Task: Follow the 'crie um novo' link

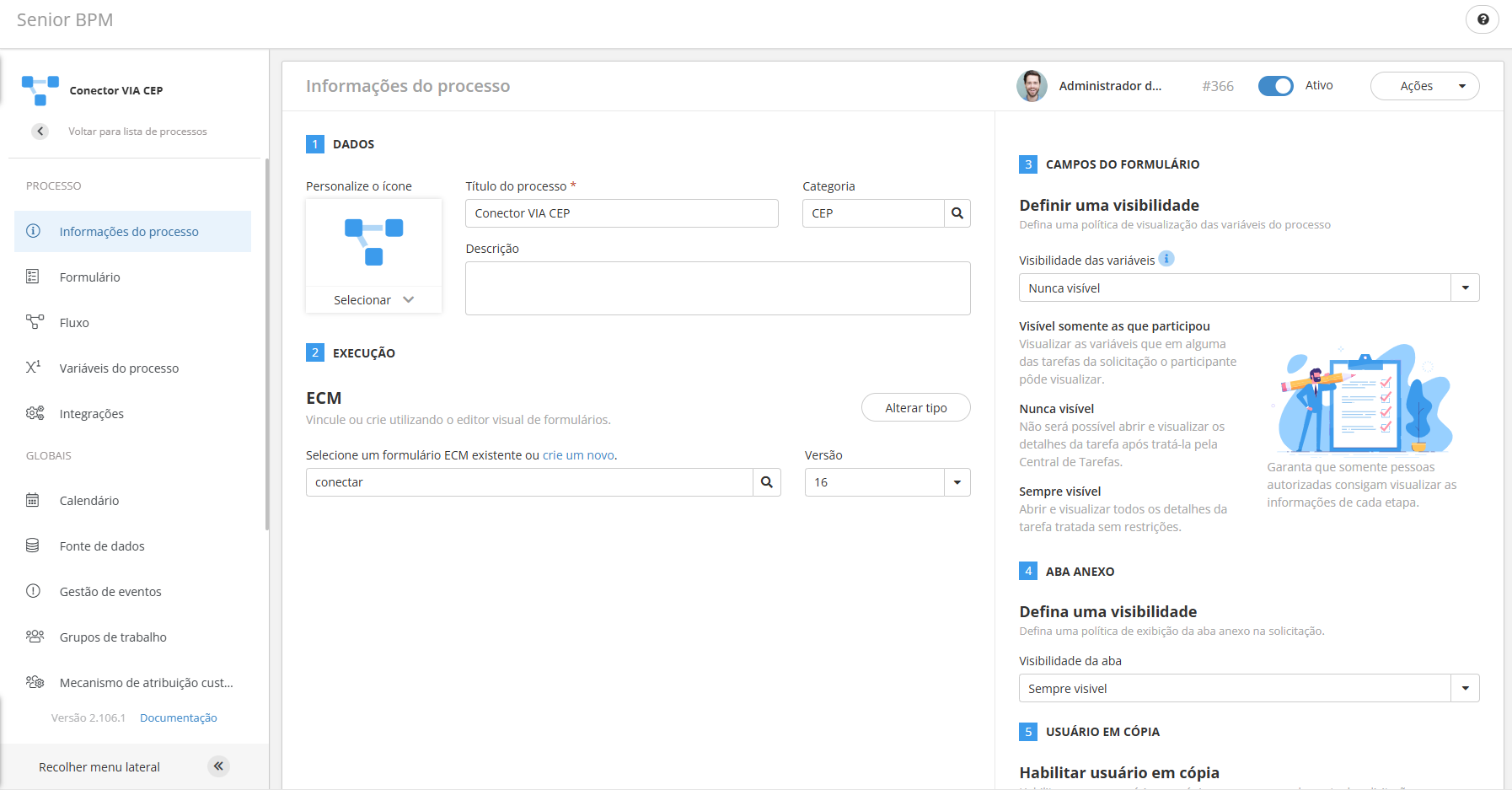Action: (x=578, y=455)
